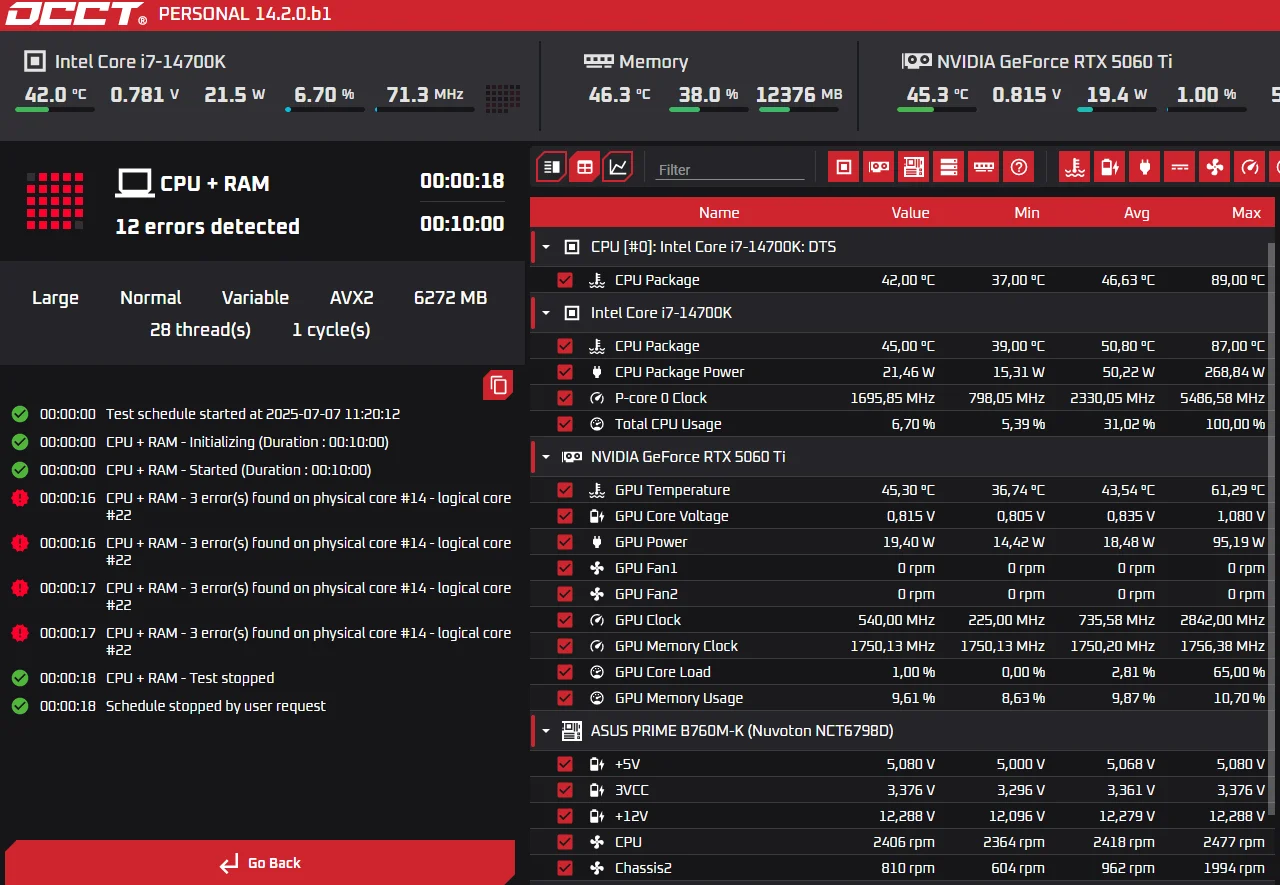This screenshot has height=885, width=1280.
Task: Click the green check beside Test stopped entry
Action: [19, 678]
